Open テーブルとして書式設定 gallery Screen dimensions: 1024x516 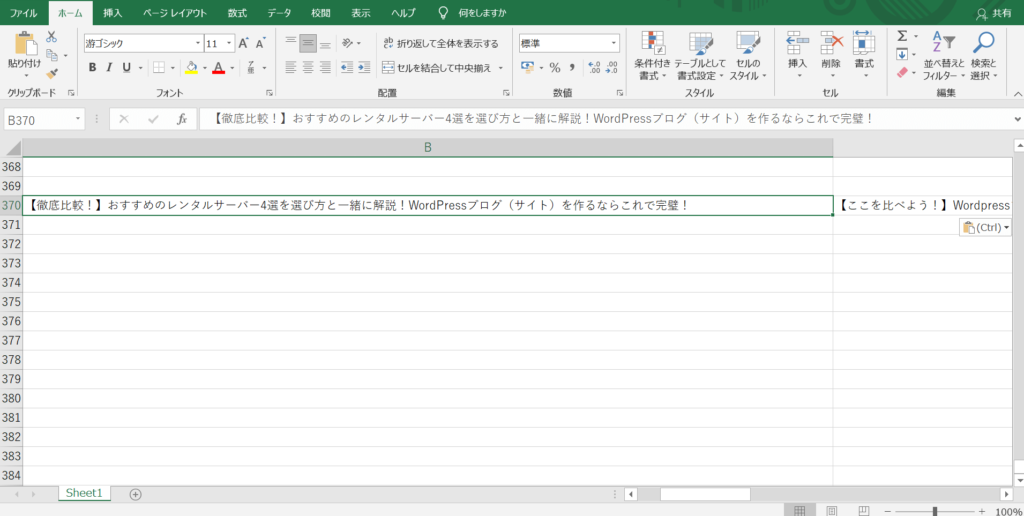(x=699, y=56)
